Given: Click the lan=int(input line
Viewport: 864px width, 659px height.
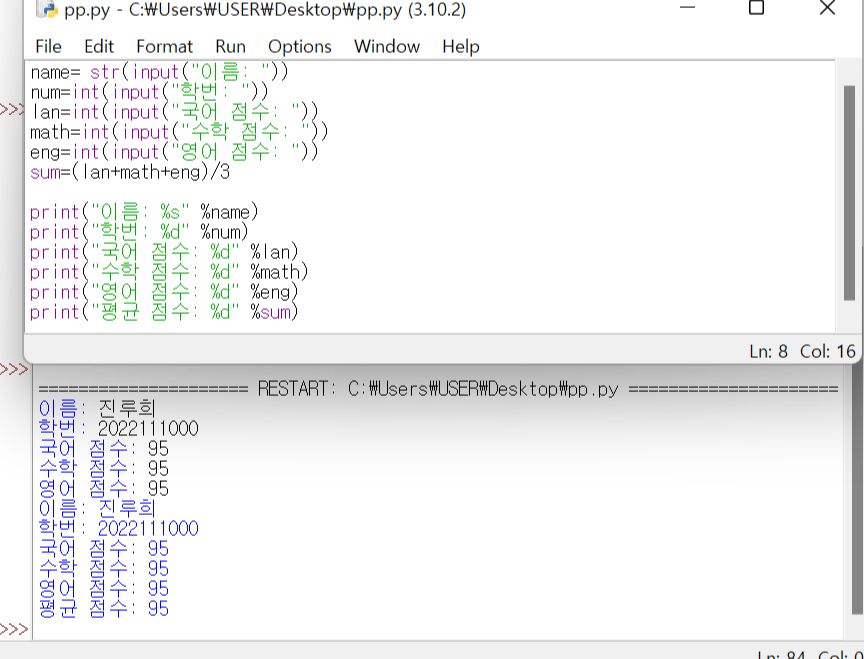Looking at the screenshot, I should [x=174, y=112].
